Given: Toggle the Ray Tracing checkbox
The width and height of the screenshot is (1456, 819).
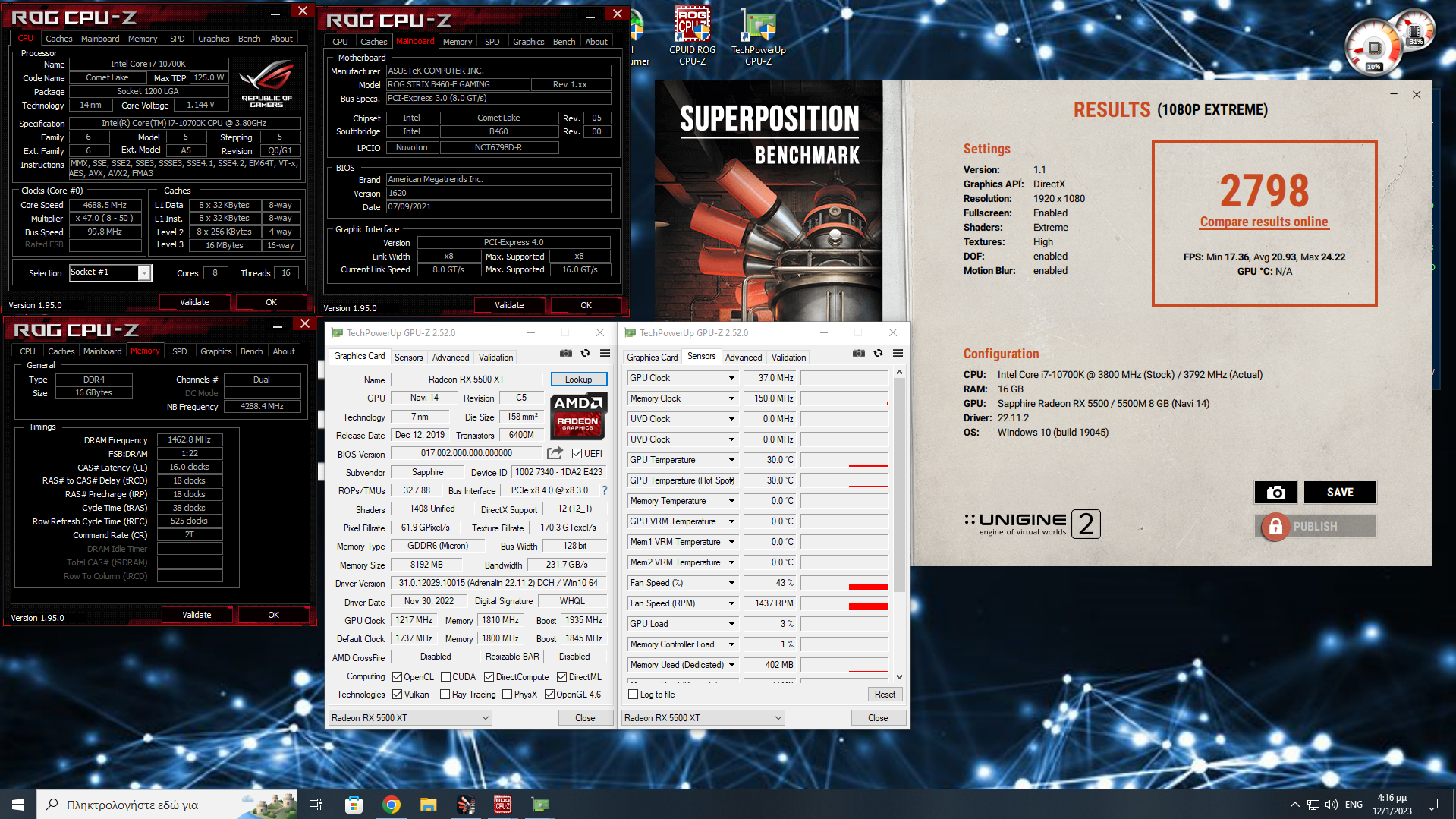Looking at the screenshot, I should click(445, 695).
